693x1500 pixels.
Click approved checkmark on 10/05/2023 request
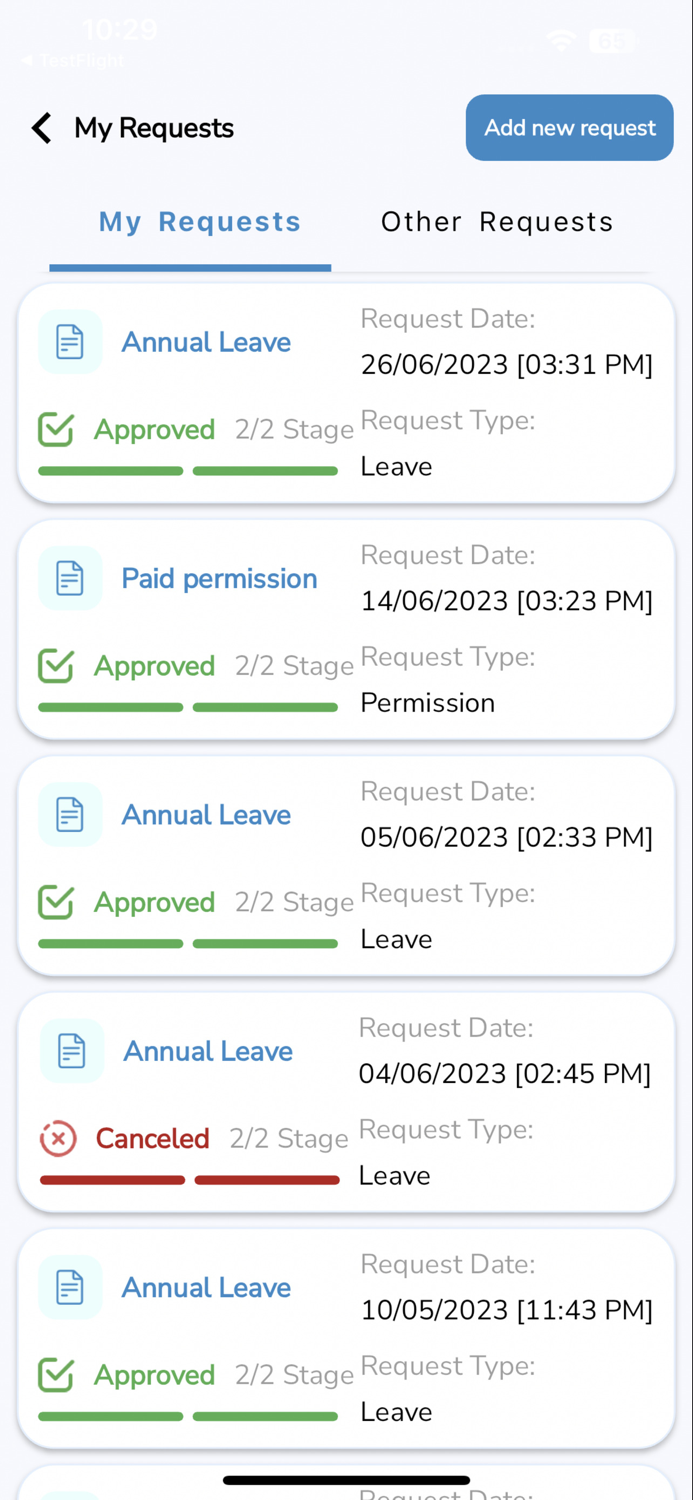[x=56, y=1374]
